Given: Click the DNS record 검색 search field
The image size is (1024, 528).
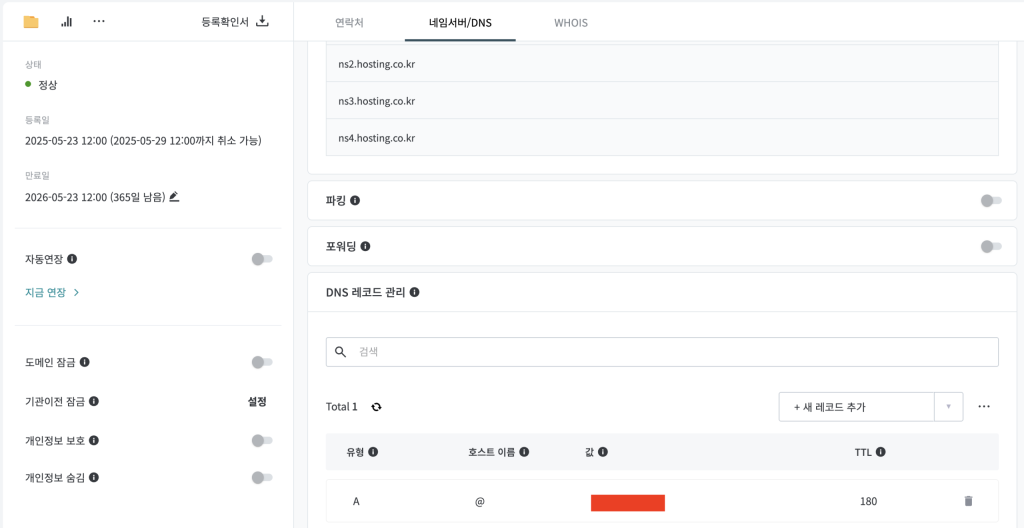Looking at the screenshot, I should (662, 352).
